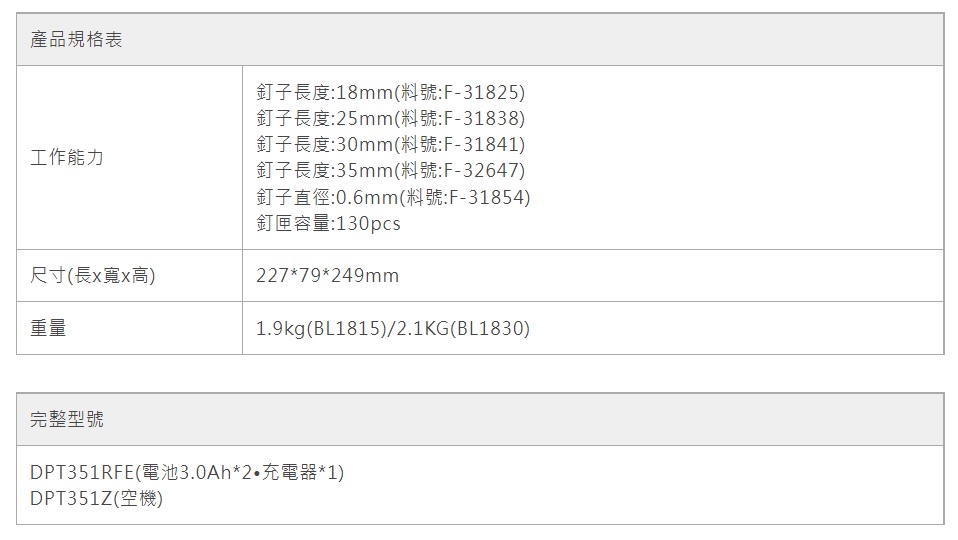Click the DPT351Z(空機) model line
Screen dimensions: 958x540
(x=96, y=498)
